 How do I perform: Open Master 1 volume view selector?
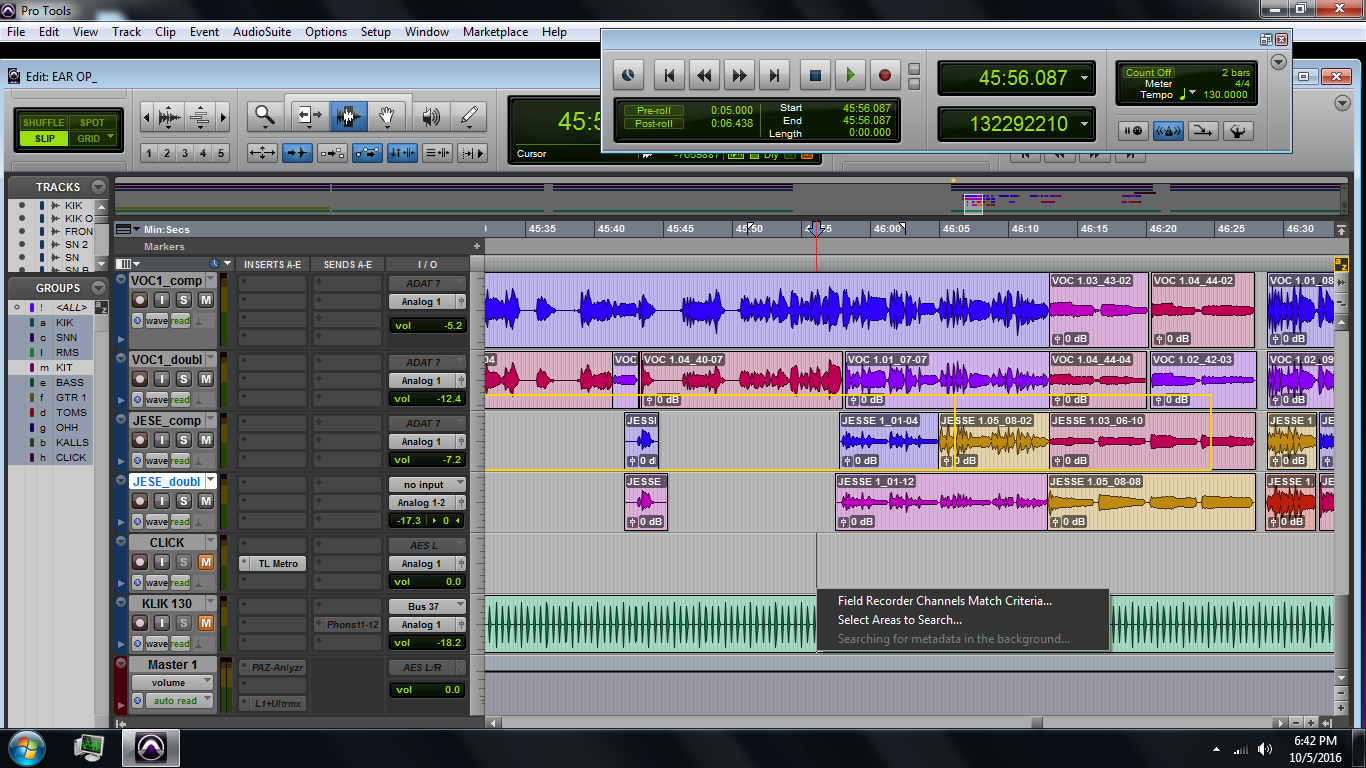[x=172, y=682]
